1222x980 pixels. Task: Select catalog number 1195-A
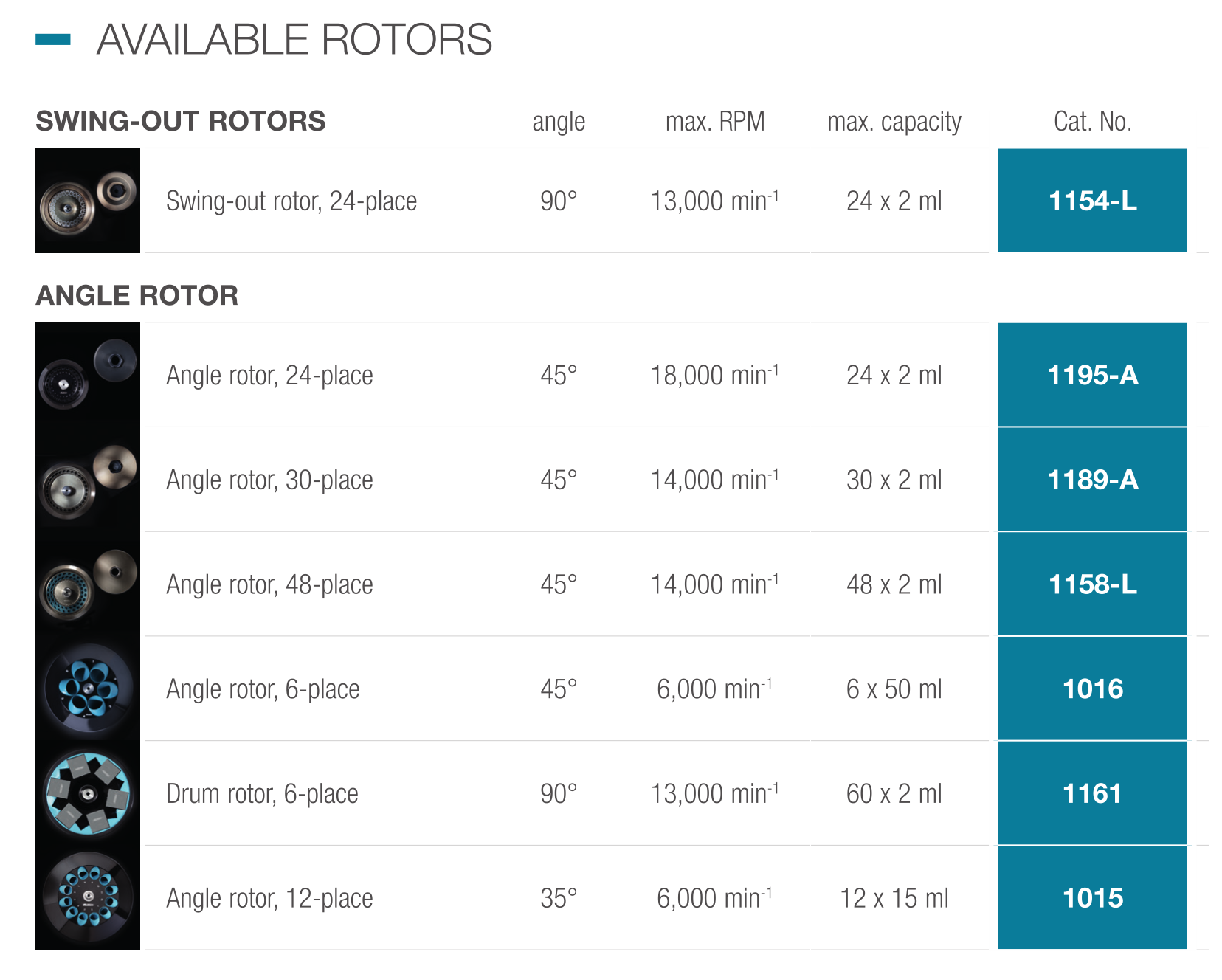(x=1092, y=375)
